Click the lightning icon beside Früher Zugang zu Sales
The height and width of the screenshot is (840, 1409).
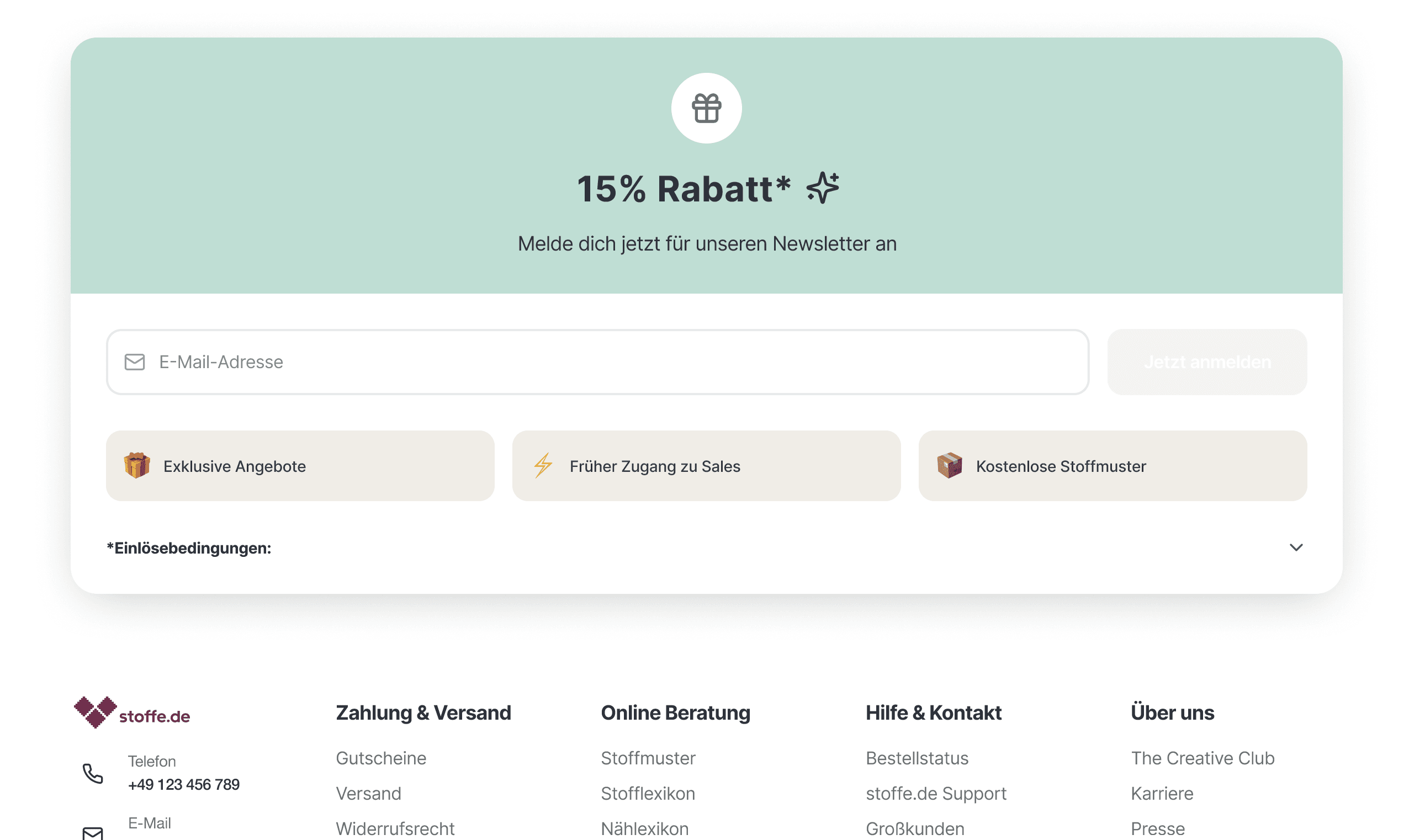(x=543, y=465)
